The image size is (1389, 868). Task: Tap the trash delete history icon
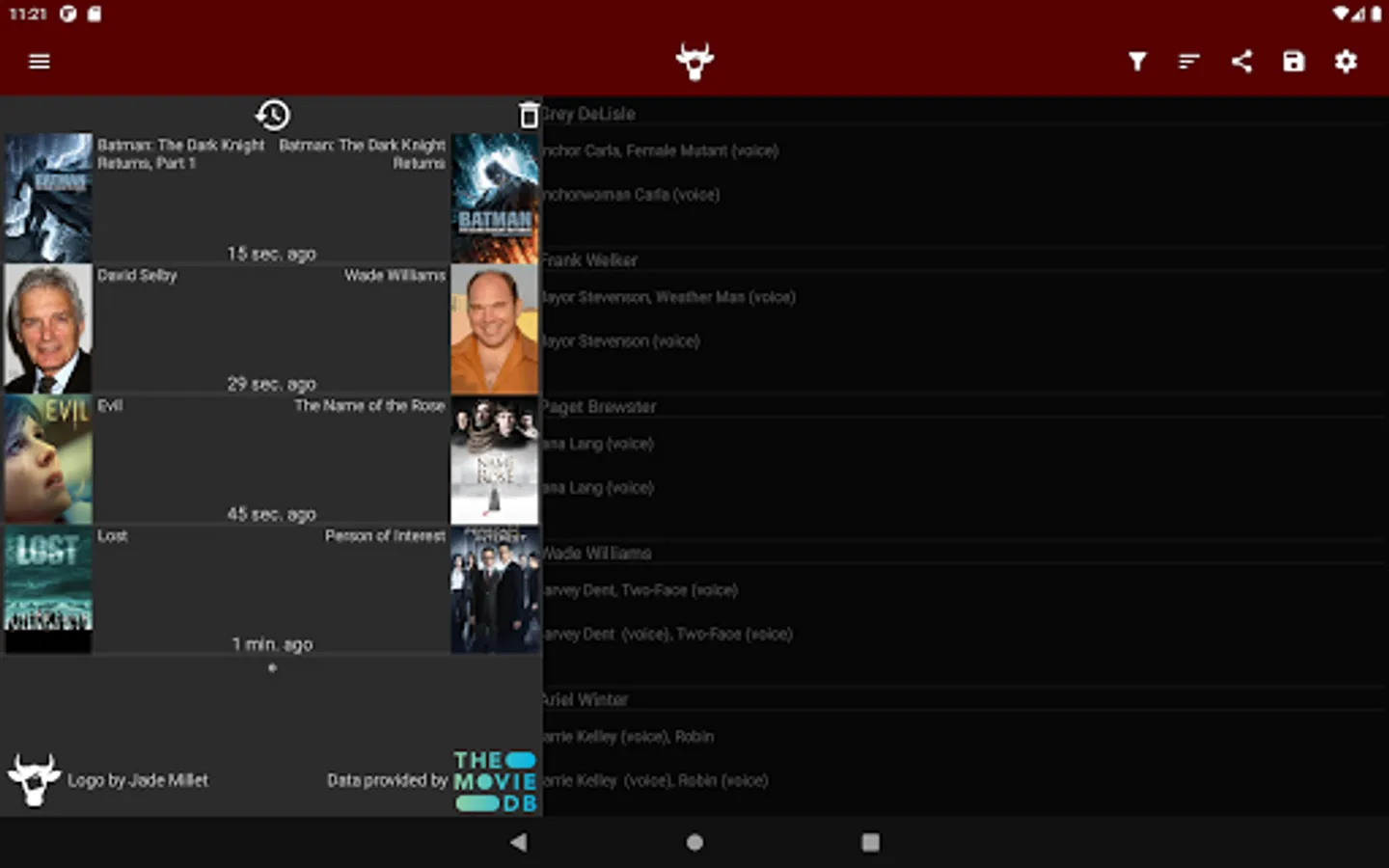528,115
